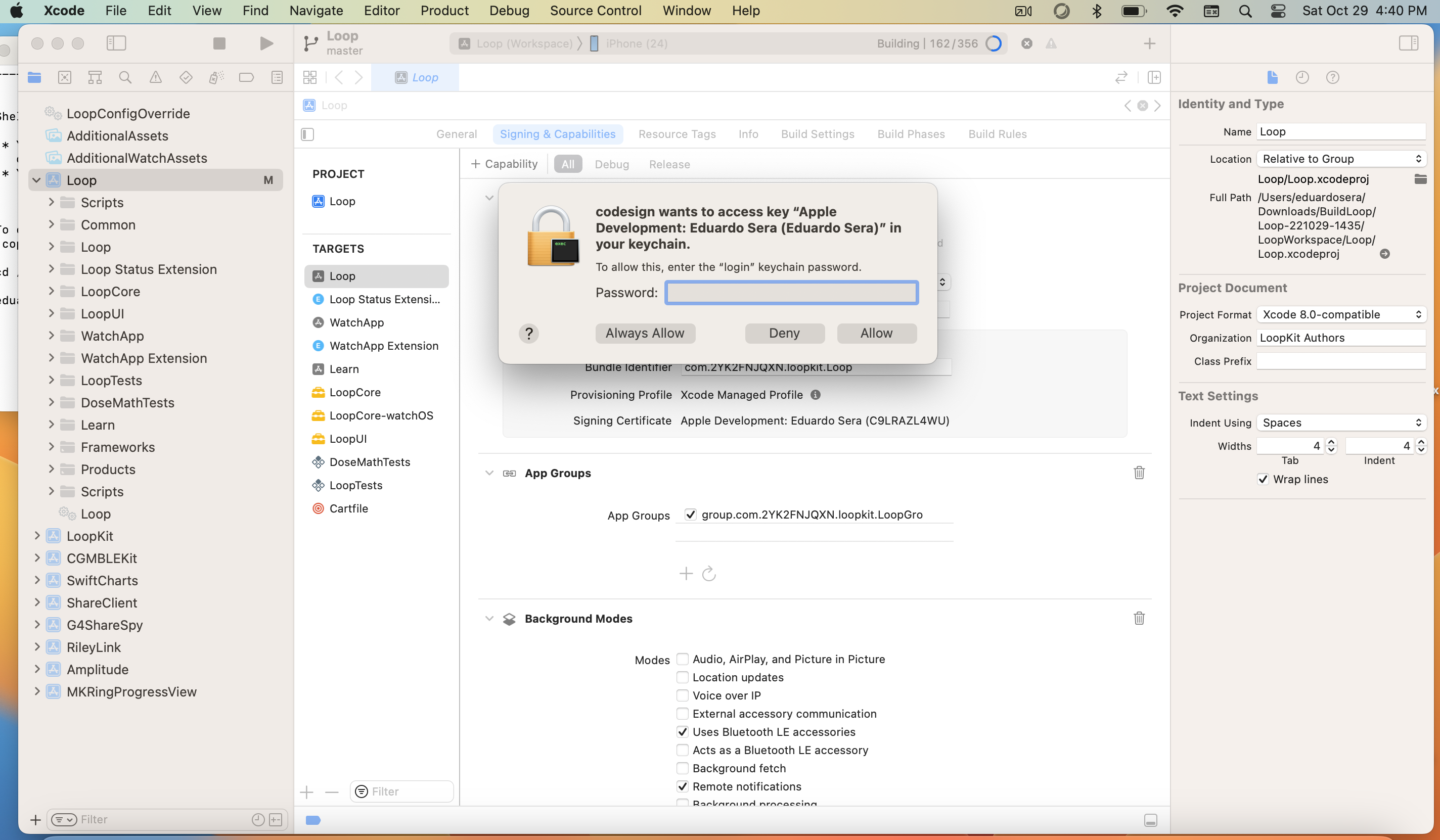The width and height of the screenshot is (1440, 840).
Task: Enable Location updates mode
Action: click(682, 677)
